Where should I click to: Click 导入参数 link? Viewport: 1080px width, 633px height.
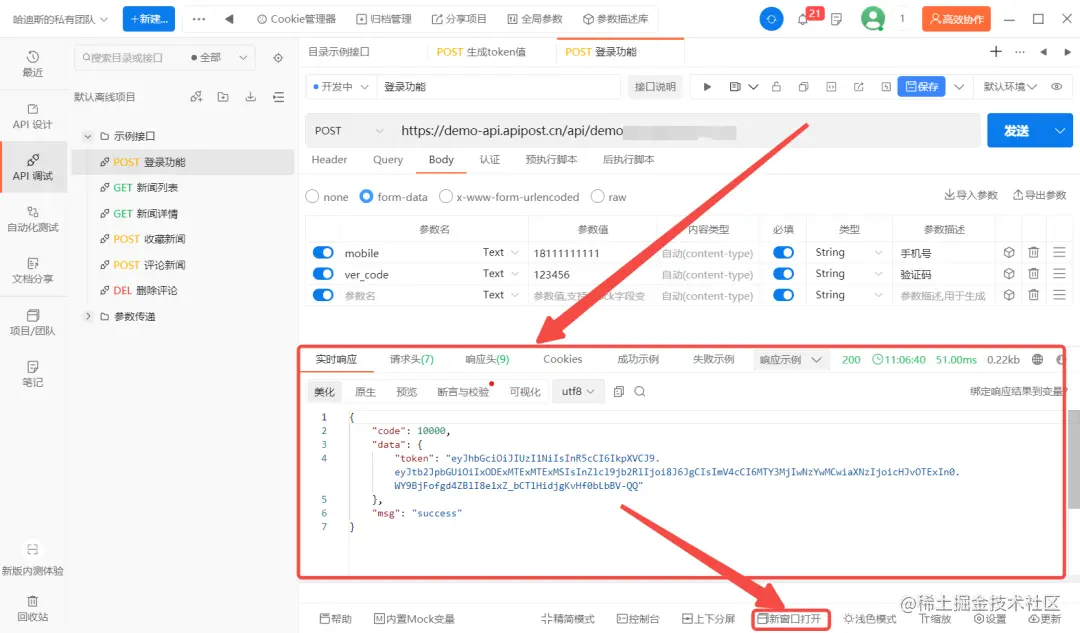970,196
